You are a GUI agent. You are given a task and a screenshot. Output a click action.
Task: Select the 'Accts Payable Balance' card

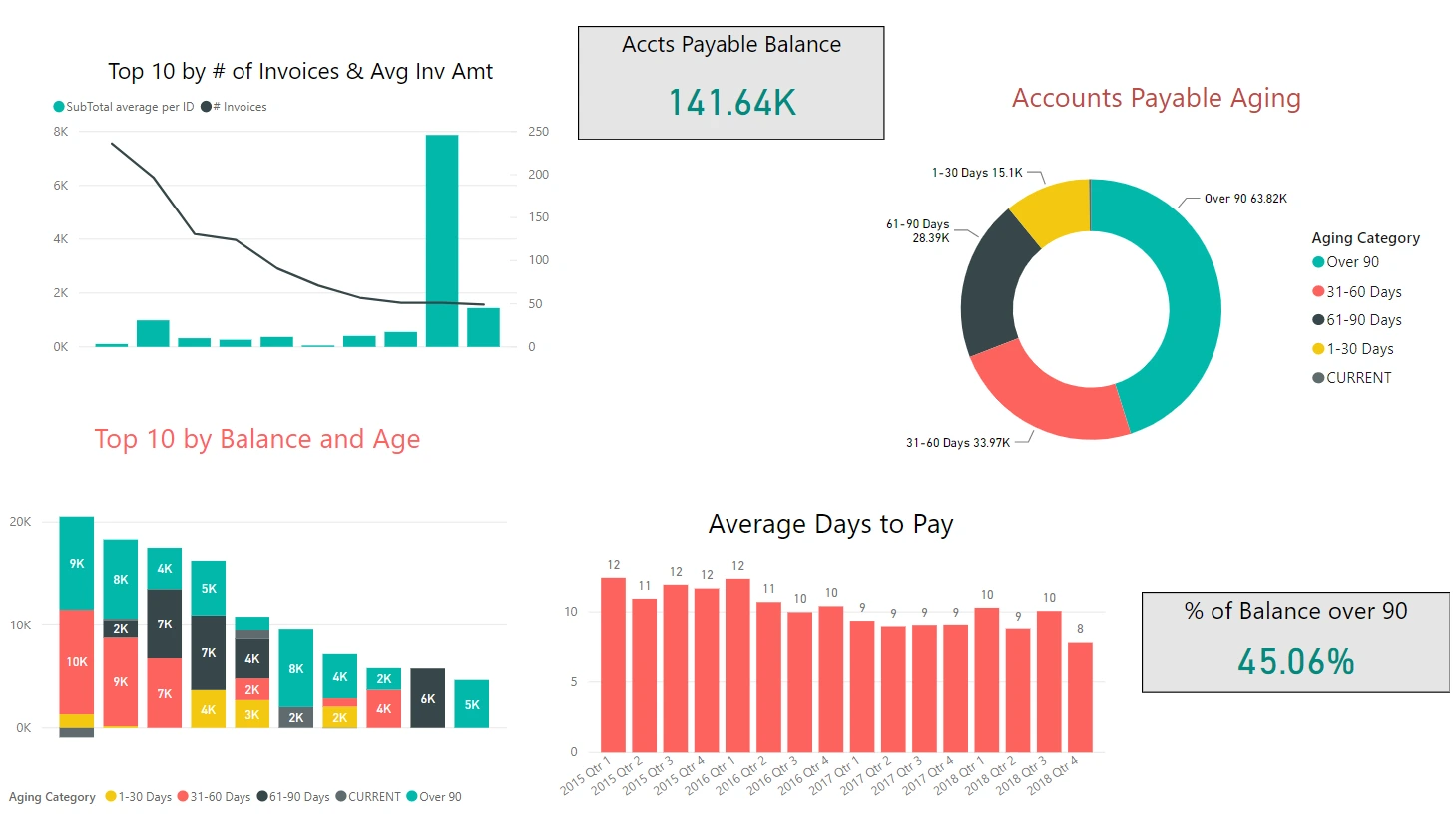[x=729, y=82]
